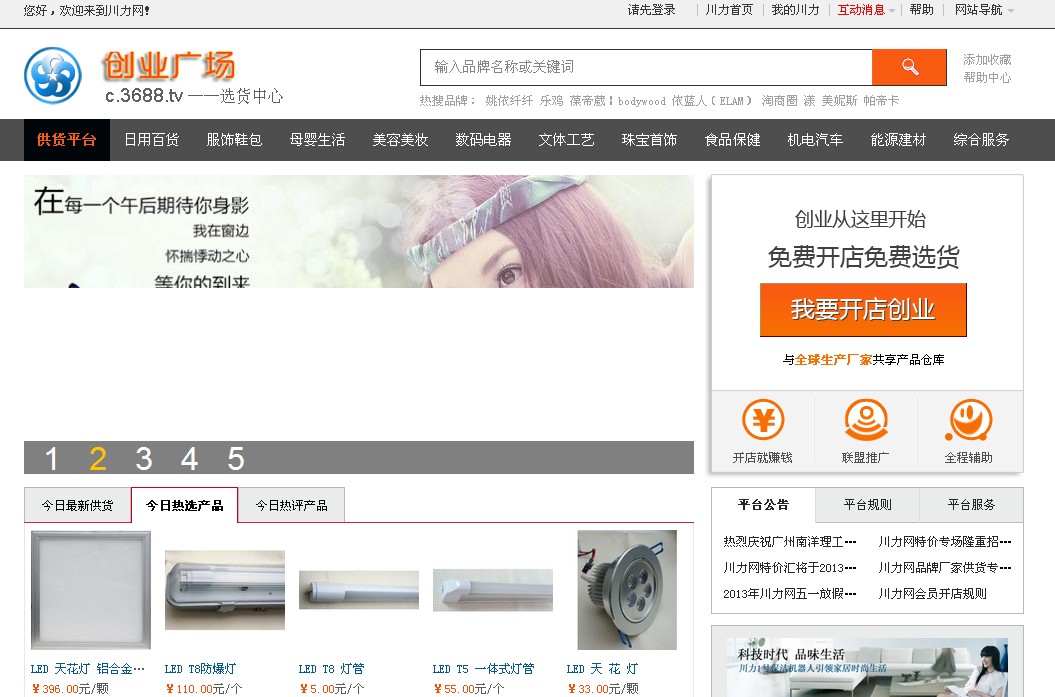Open the 今日热评产品 tab

[x=291, y=505]
